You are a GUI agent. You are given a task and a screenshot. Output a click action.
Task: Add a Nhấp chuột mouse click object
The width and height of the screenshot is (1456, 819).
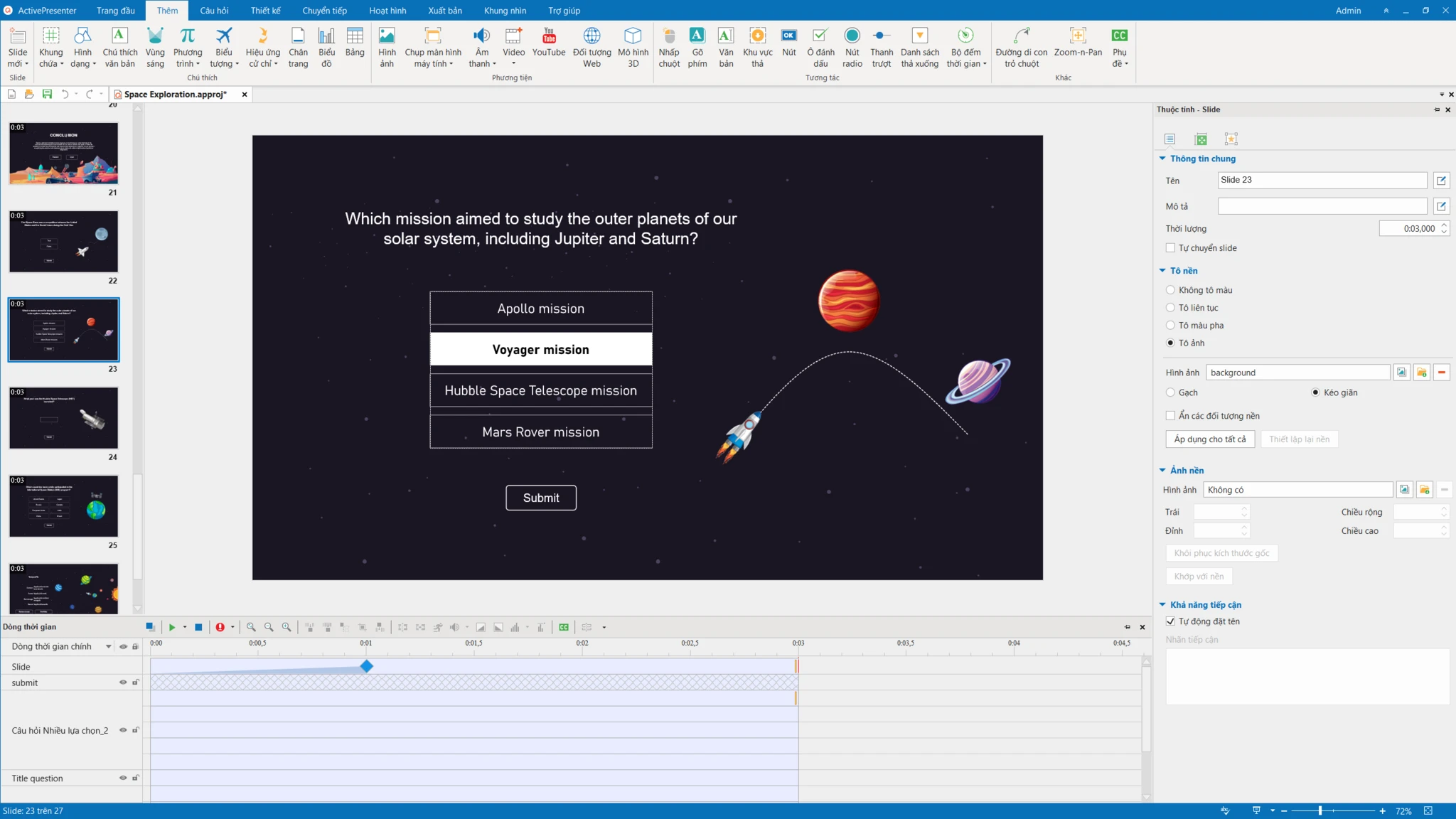(669, 47)
